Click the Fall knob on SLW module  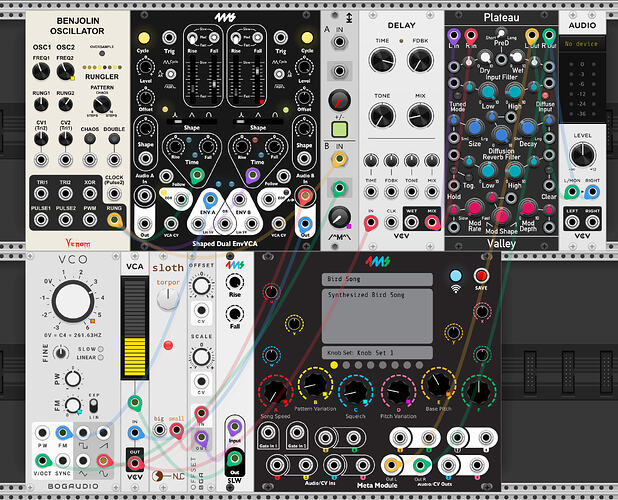235,314
